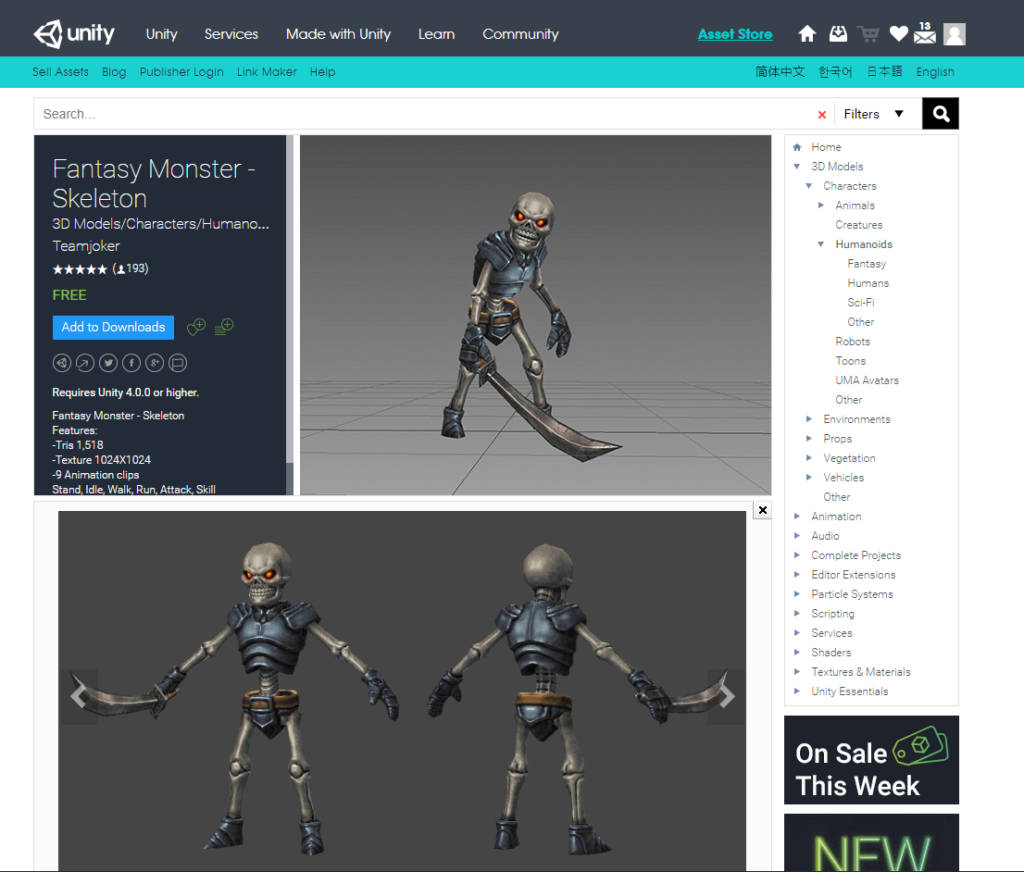Open the Teamjoker publisher link
The image size is (1024, 872).
(x=86, y=246)
